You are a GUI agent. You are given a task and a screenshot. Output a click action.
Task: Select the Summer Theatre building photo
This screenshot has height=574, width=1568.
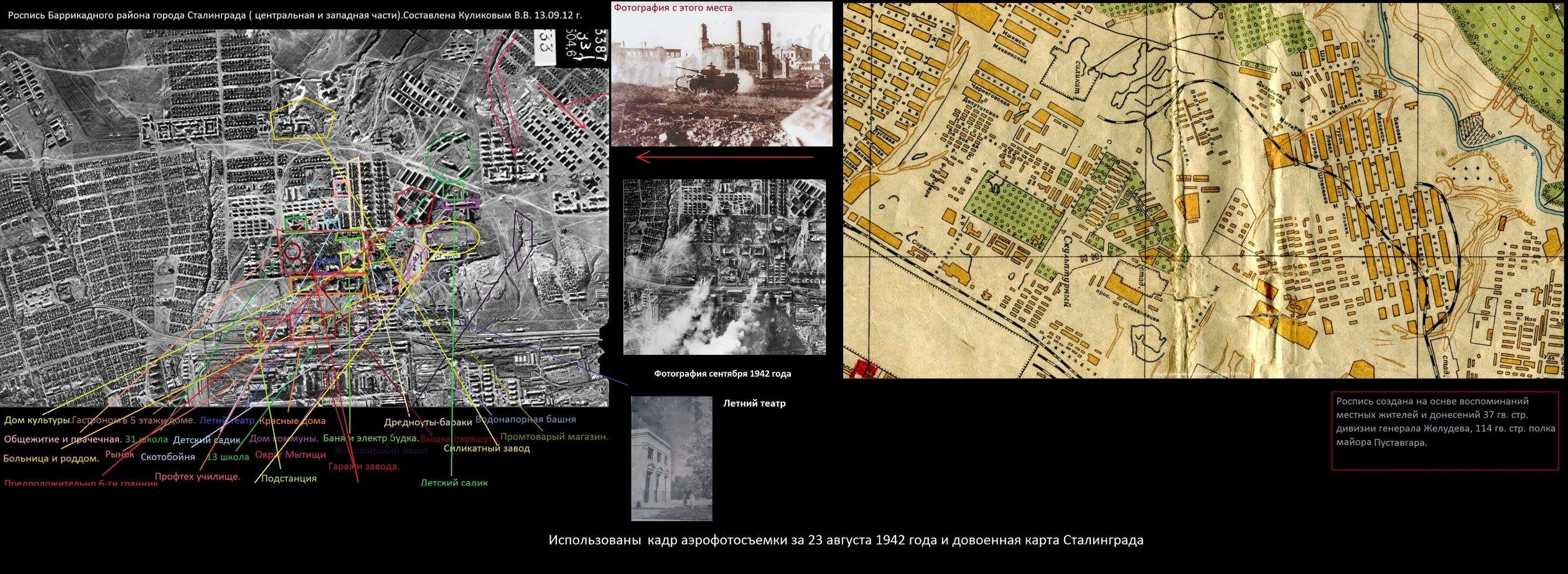[x=671, y=458]
